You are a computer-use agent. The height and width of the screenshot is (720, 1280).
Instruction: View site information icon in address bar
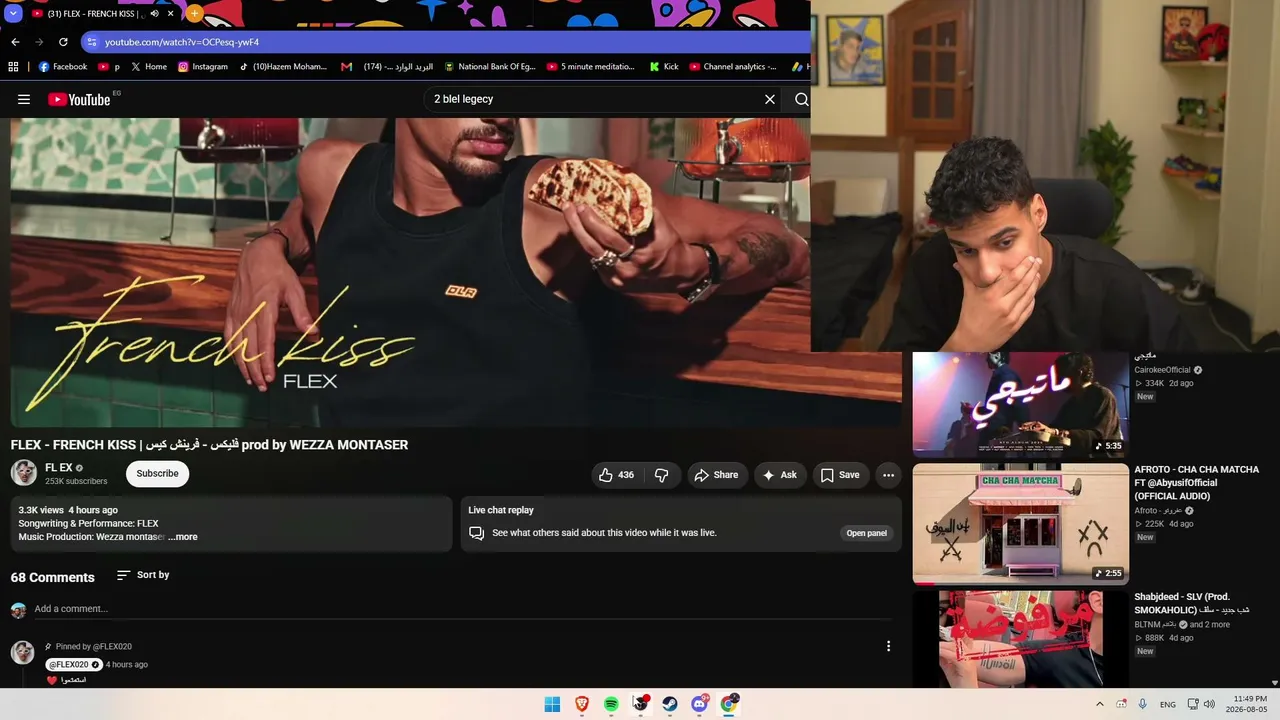pyautogui.click(x=92, y=42)
